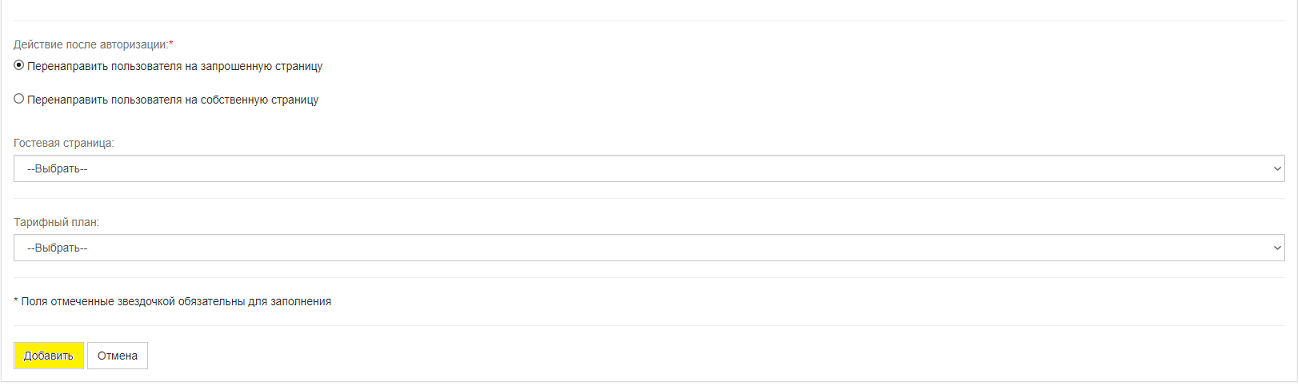This screenshot has width=1299, height=388.
Task: Click '--Выбрать--' text in guest page field
Action: (x=57, y=169)
